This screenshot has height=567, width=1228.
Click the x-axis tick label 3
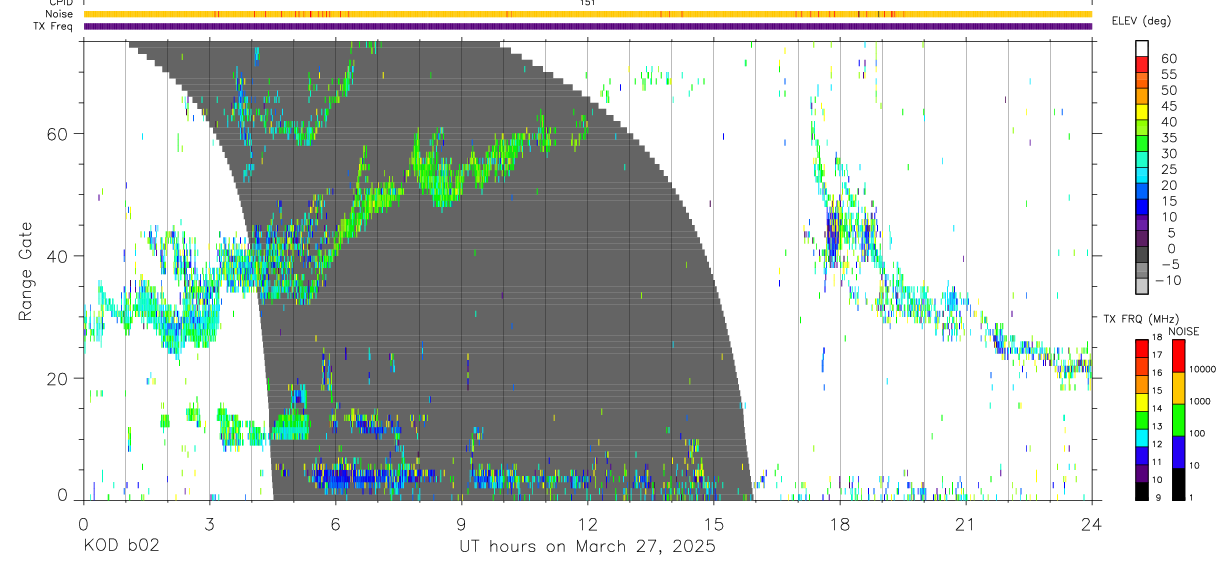(209, 523)
